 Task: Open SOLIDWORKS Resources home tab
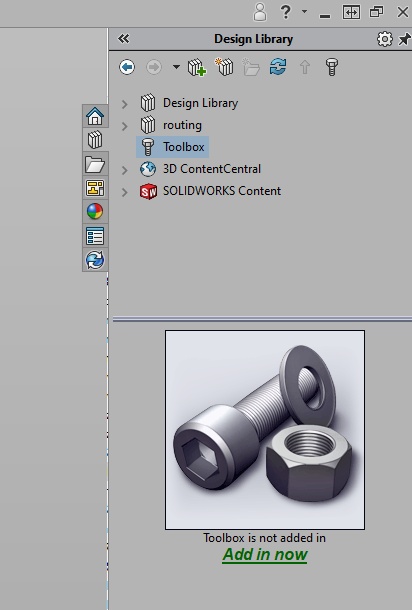coord(95,116)
